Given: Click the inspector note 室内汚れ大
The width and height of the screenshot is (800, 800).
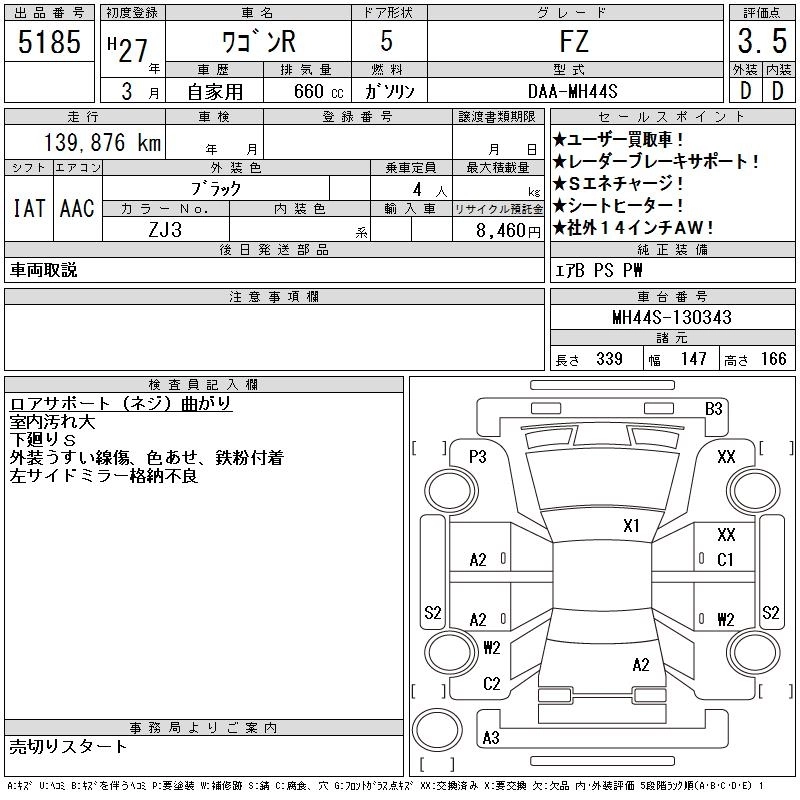Looking at the screenshot, I should (52, 422).
